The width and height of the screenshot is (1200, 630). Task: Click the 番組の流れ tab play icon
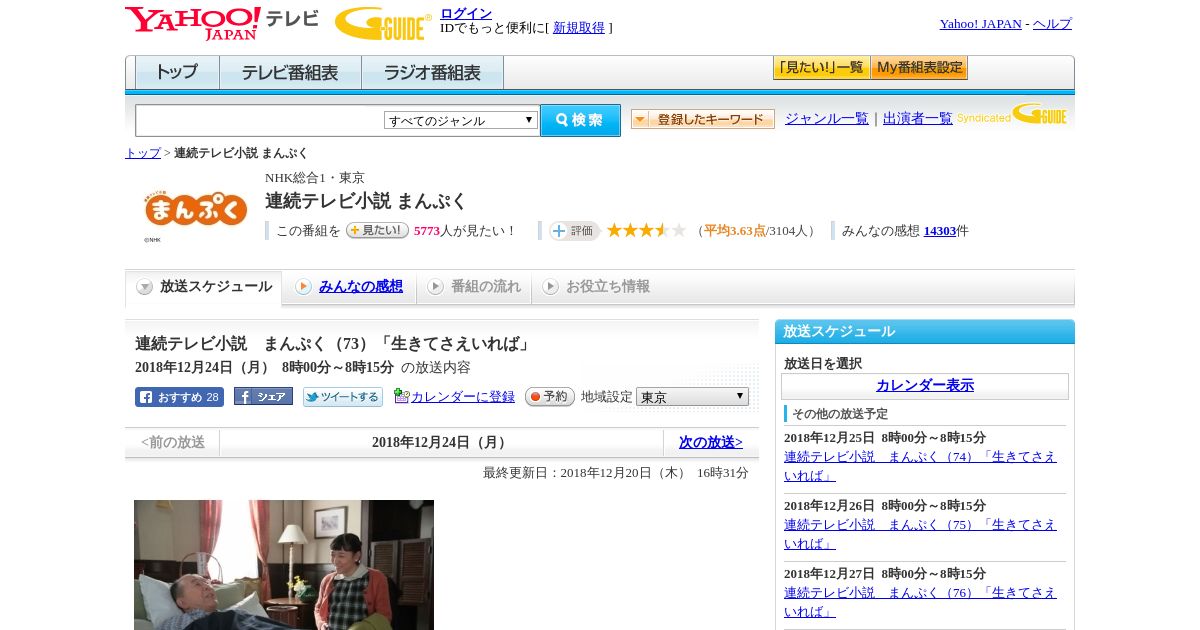pyautogui.click(x=435, y=287)
